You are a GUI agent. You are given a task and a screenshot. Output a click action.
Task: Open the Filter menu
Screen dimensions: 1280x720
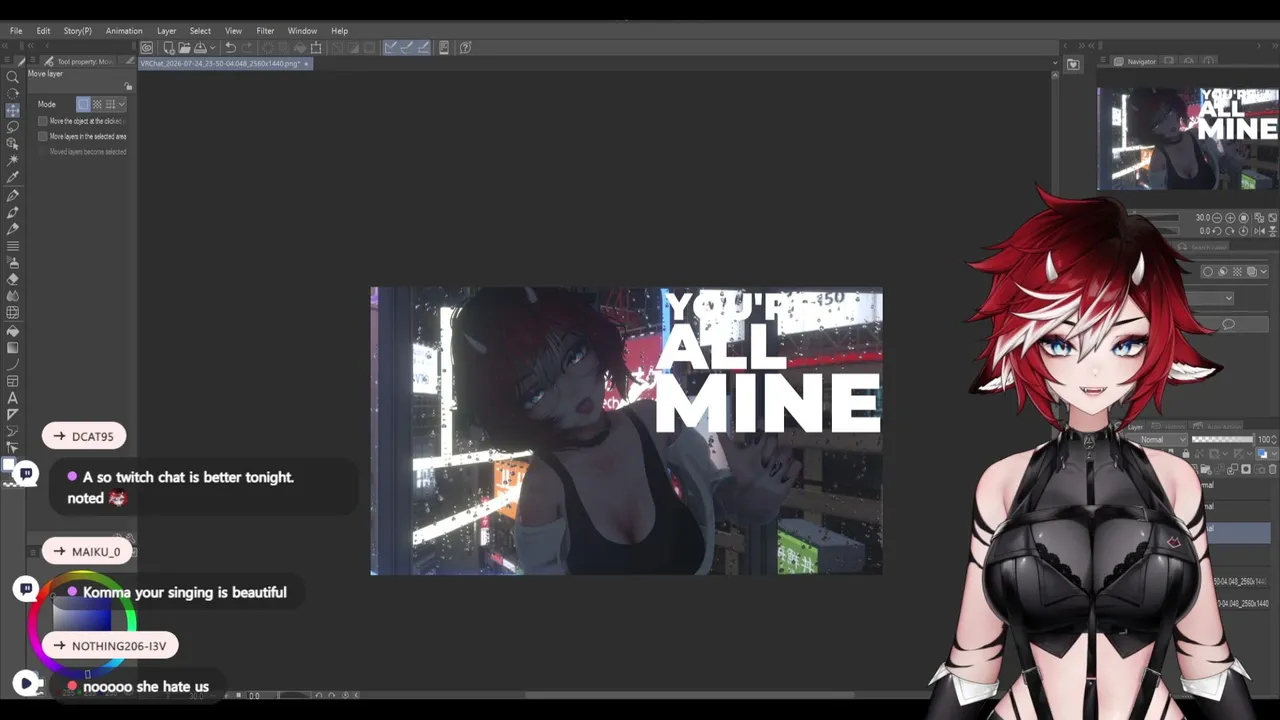(265, 31)
